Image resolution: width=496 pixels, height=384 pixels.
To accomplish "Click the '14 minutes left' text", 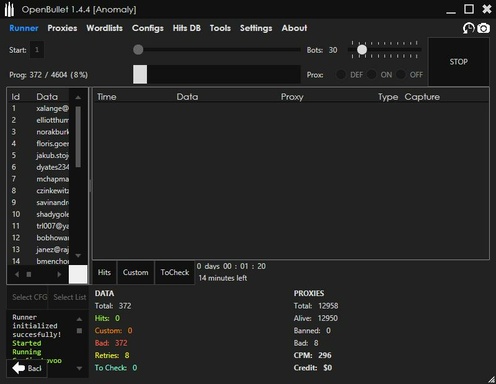I will click(x=223, y=278).
